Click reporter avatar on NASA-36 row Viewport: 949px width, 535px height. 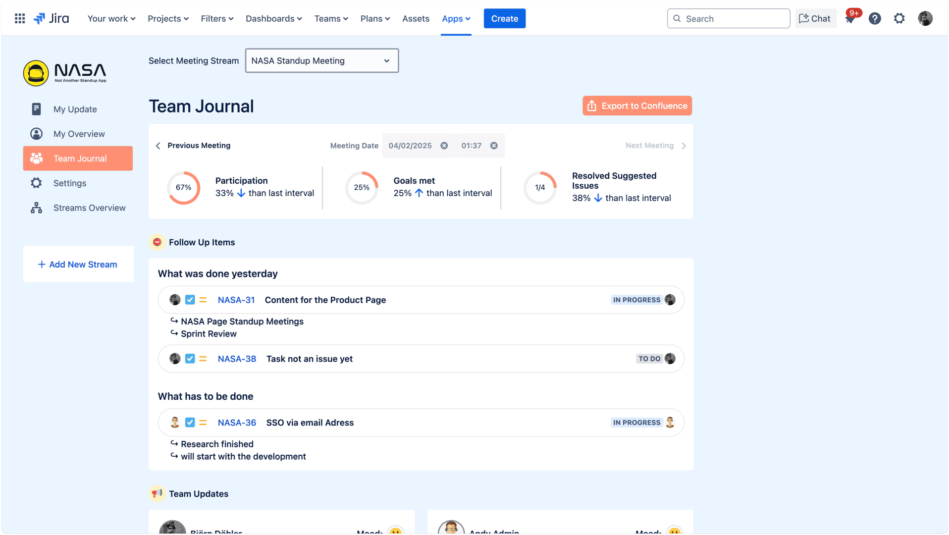(x=175, y=422)
